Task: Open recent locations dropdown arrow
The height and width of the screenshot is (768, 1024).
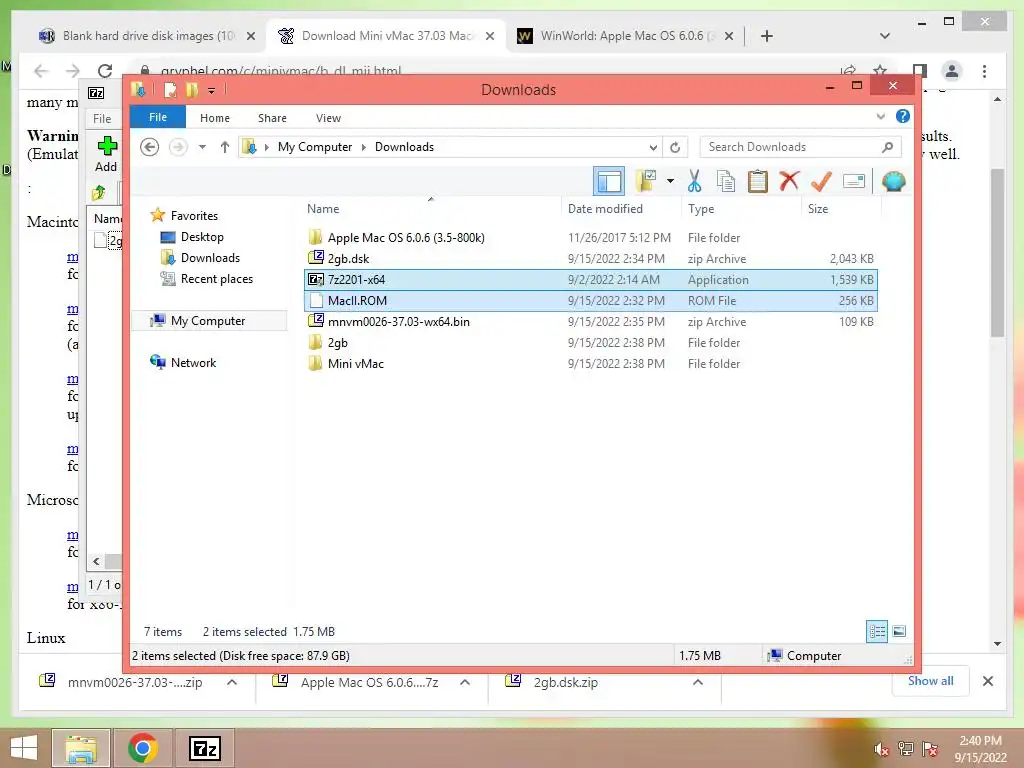Action: point(202,147)
